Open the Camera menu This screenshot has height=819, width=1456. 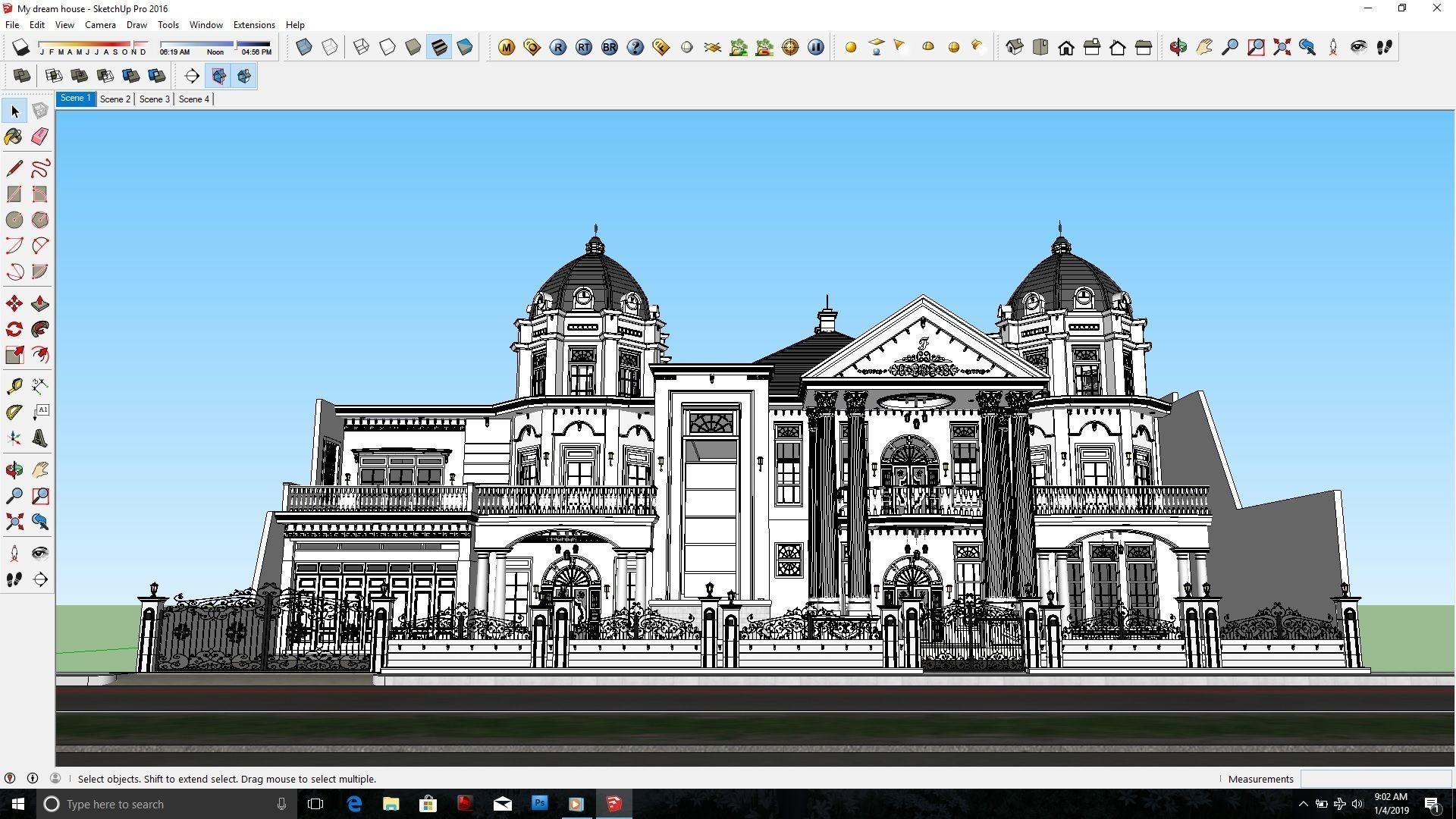(100, 25)
